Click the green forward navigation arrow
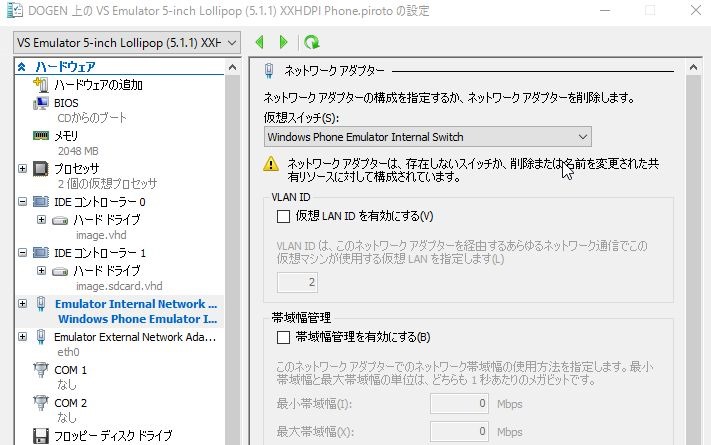The height and width of the screenshot is (445, 711). point(284,42)
